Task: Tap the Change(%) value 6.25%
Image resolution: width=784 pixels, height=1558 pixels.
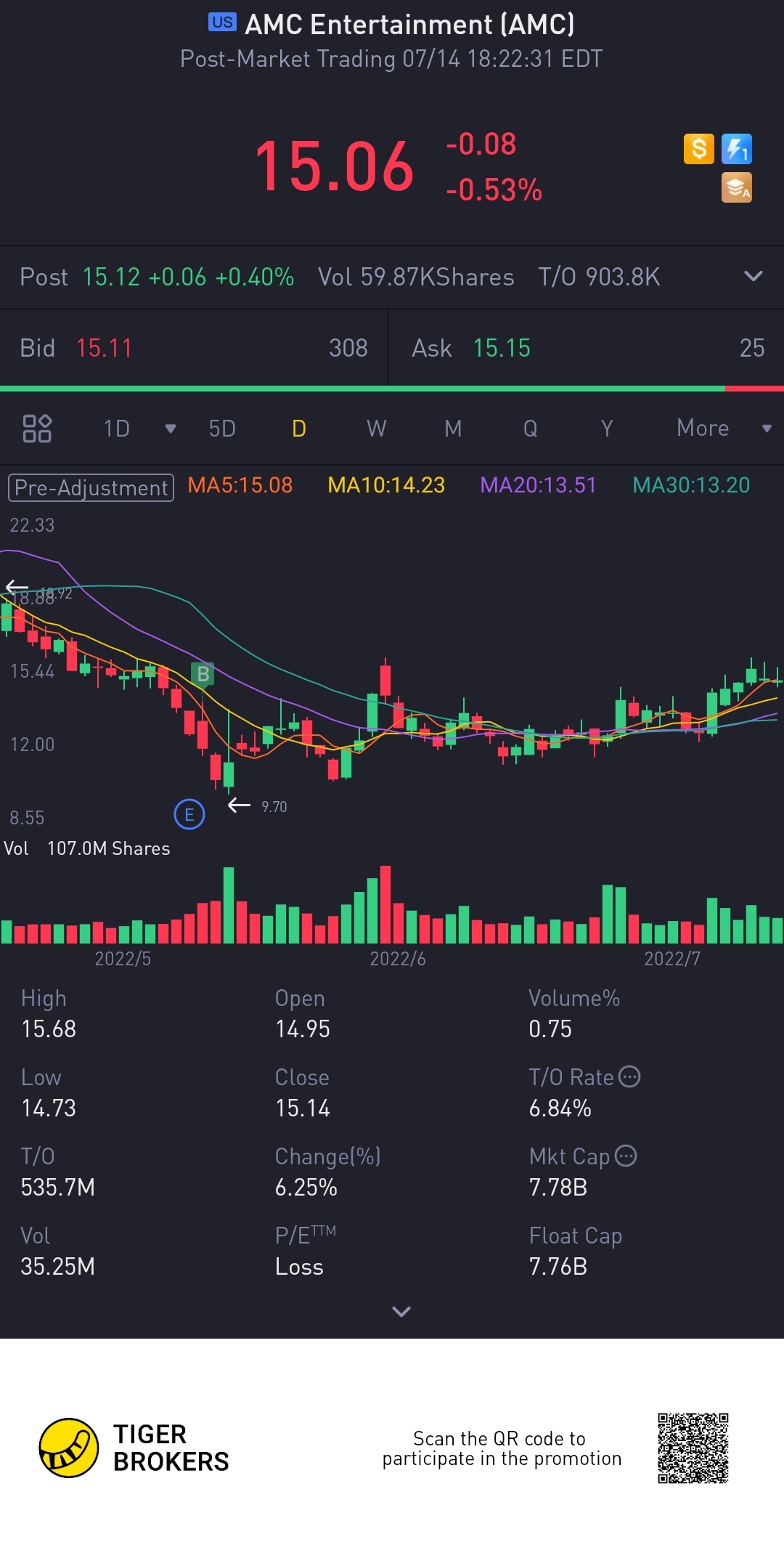Action: pos(306,1188)
